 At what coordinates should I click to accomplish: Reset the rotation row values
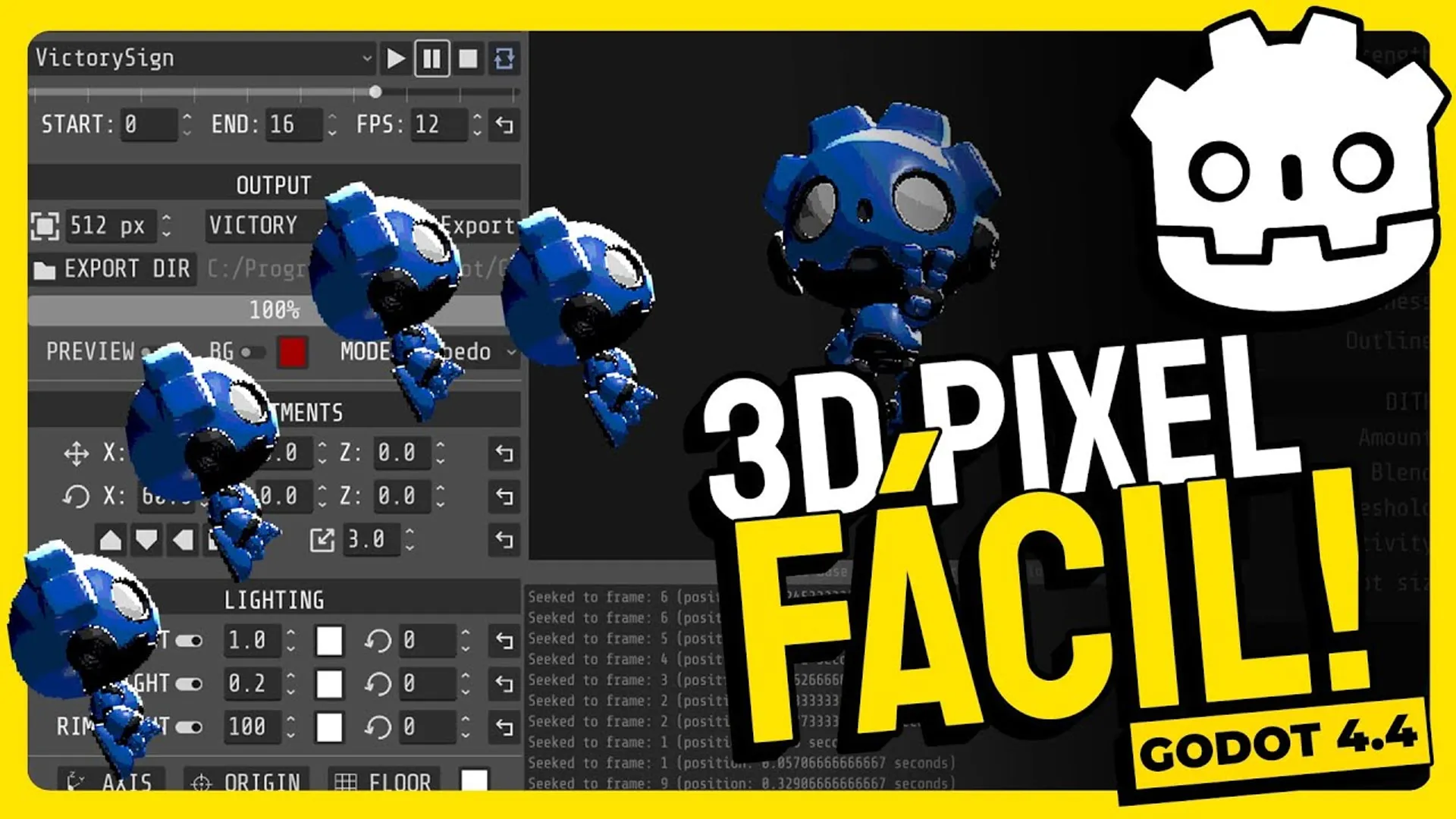(504, 497)
